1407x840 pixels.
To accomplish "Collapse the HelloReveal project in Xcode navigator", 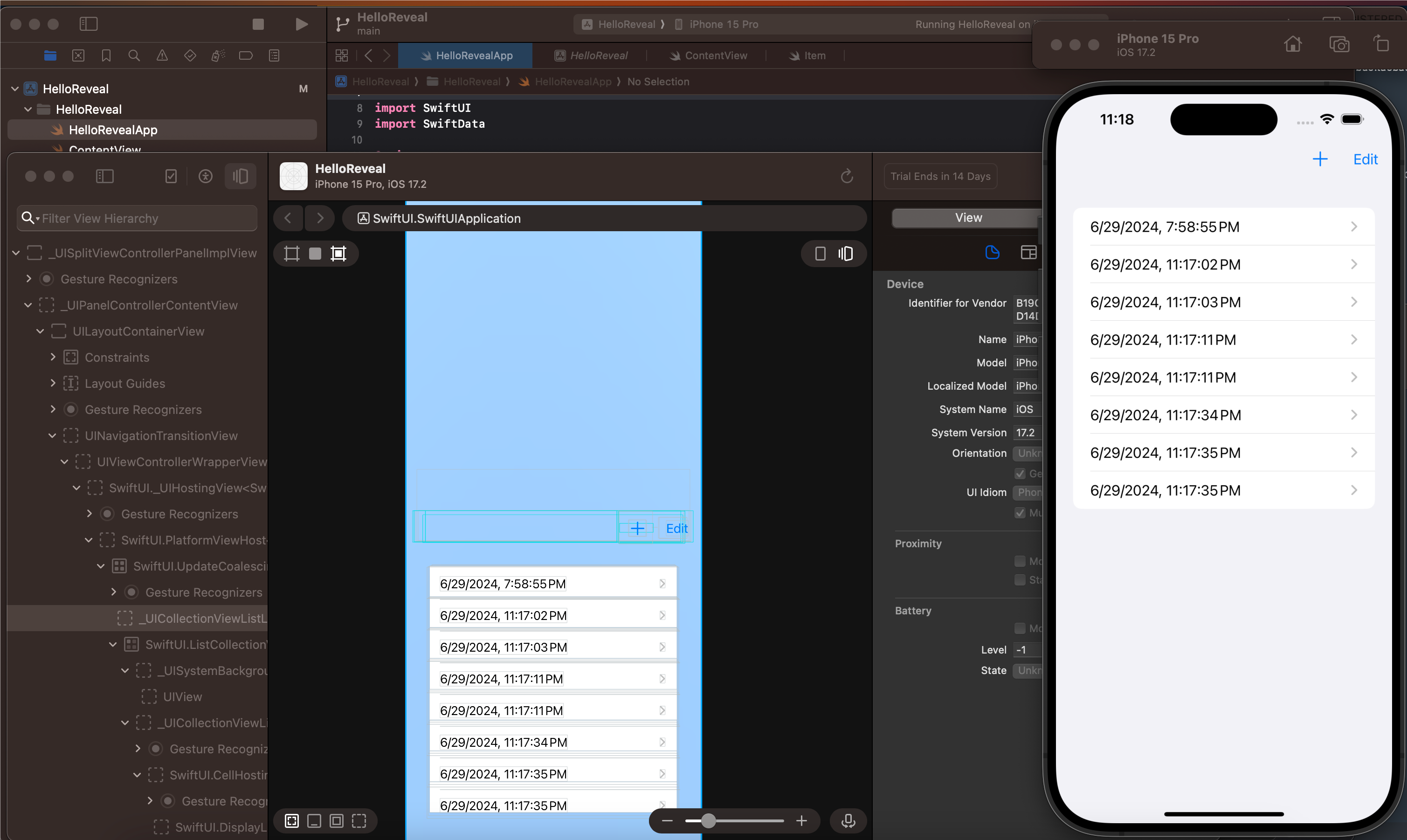I will (x=15, y=89).
